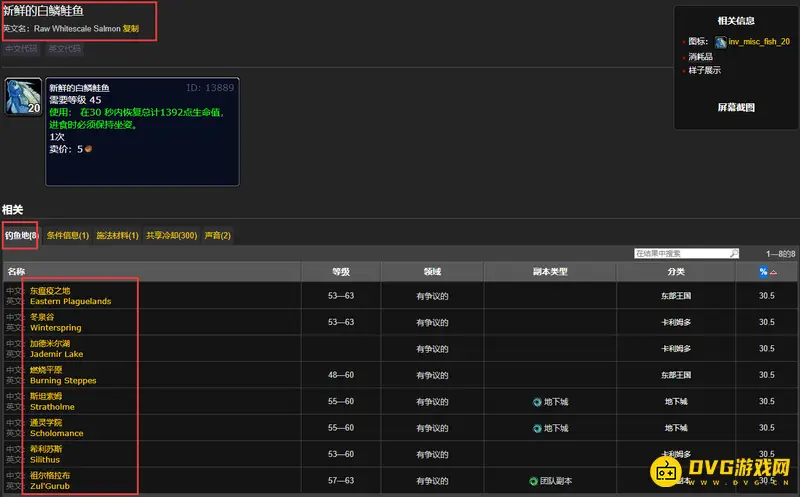This screenshot has height=497, width=800.
Task: Click the 48—60 level cell for Burning Steppes
Action: [341, 375]
